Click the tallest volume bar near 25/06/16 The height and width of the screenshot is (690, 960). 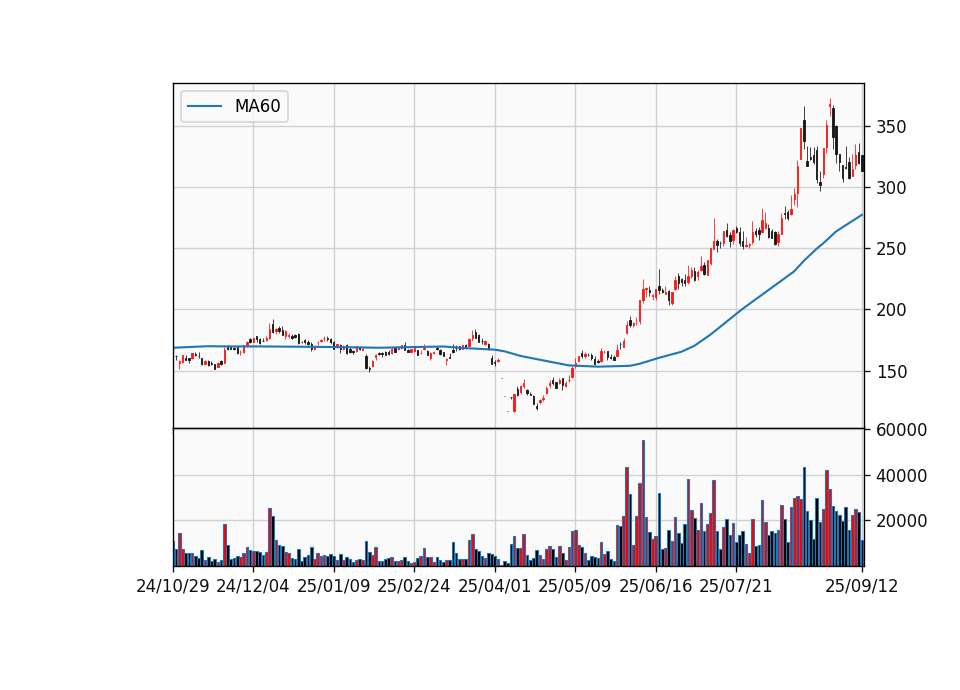coord(643,503)
